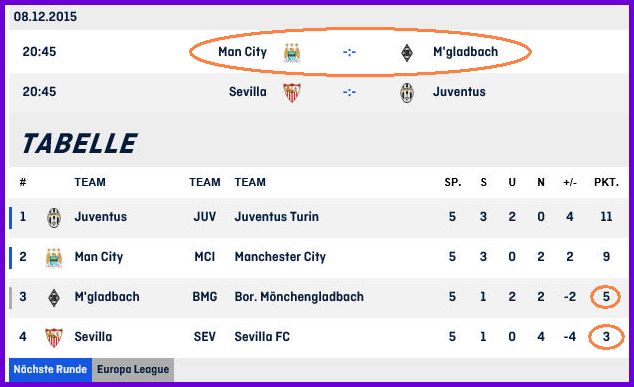Click Sevilla crest in table row 4
This screenshot has width=634, height=387.
click(x=54, y=338)
